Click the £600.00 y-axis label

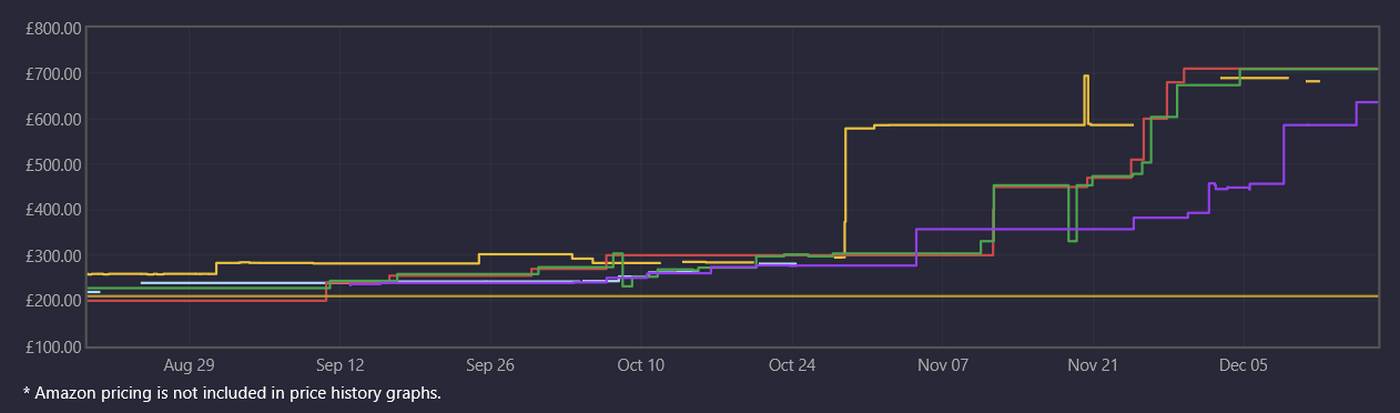tap(53, 119)
